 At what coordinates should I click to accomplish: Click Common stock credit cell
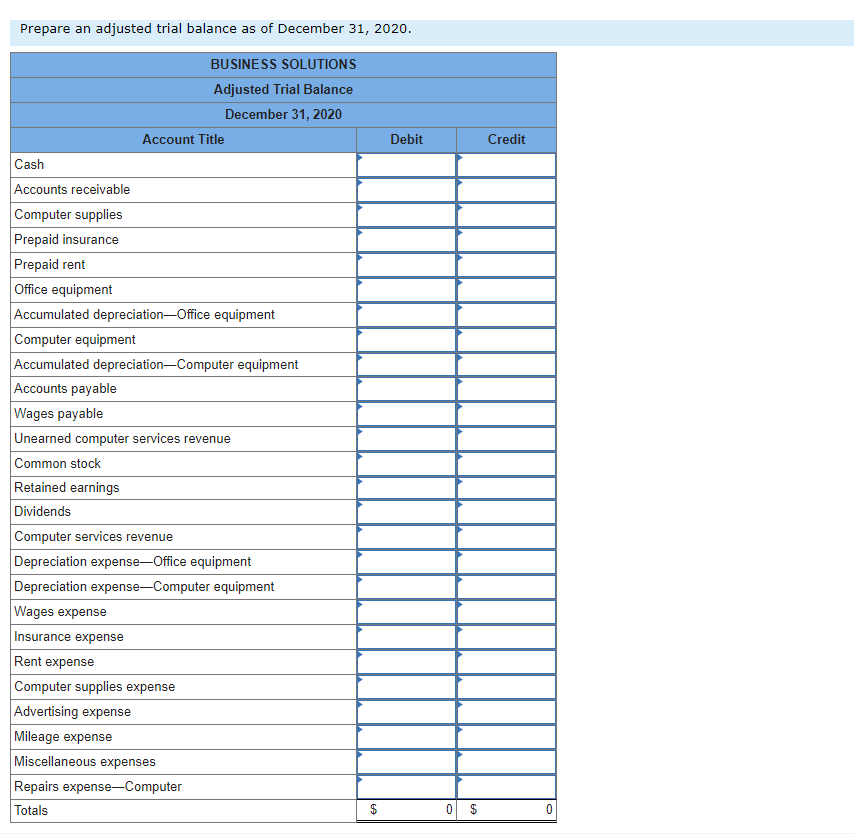coord(507,465)
